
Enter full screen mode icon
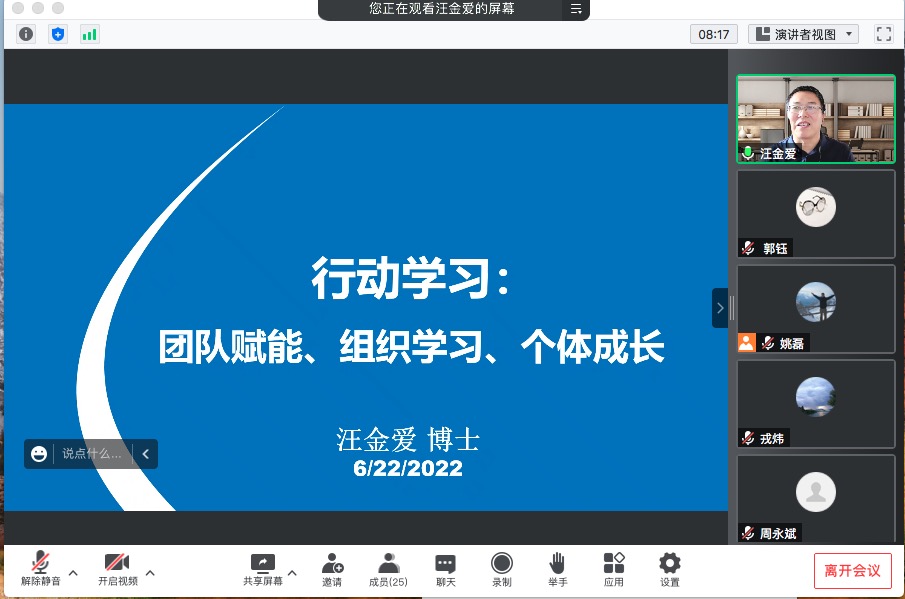tap(884, 34)
